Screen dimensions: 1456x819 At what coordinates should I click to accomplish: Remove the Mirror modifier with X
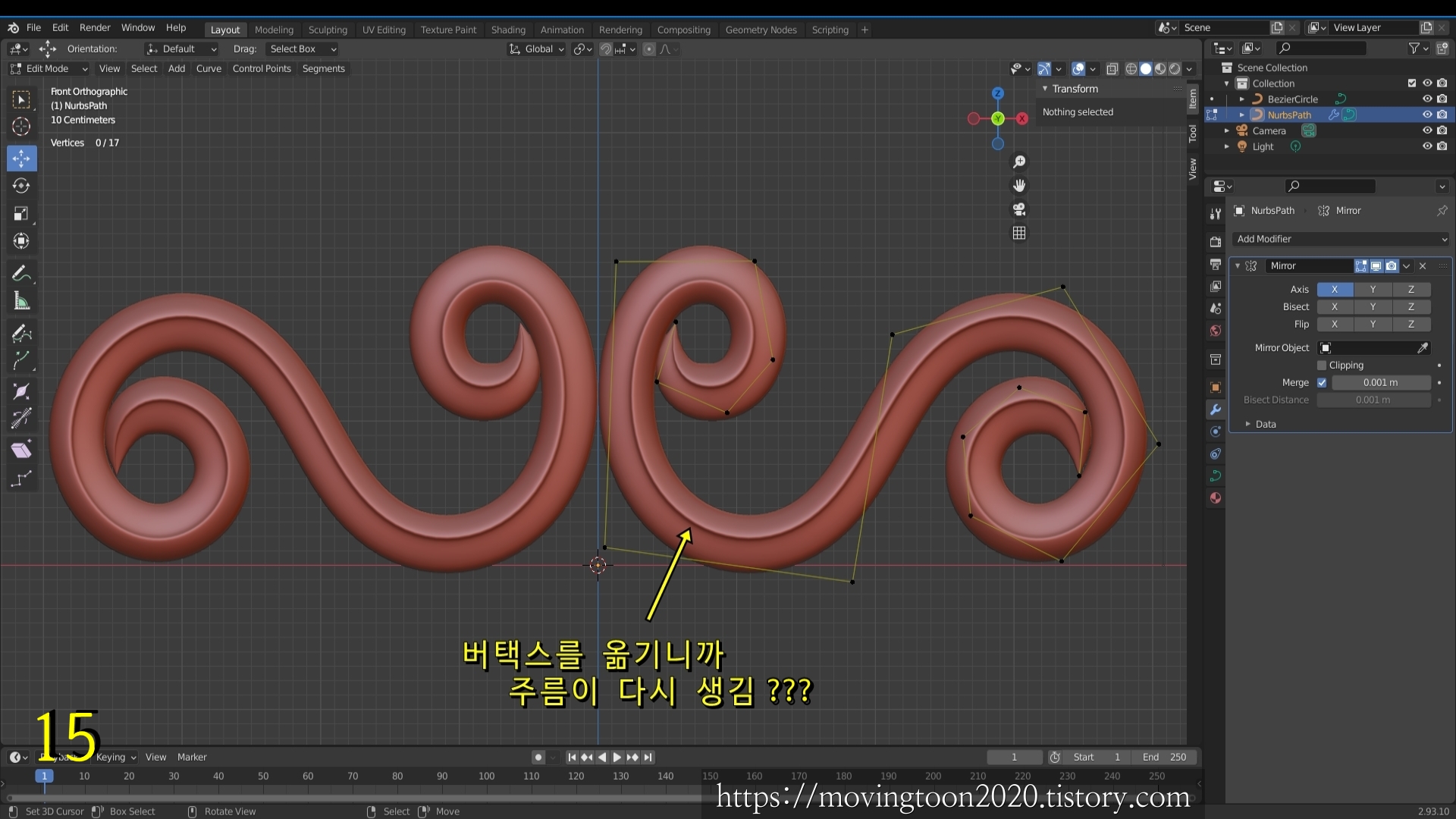(1423, 266)
